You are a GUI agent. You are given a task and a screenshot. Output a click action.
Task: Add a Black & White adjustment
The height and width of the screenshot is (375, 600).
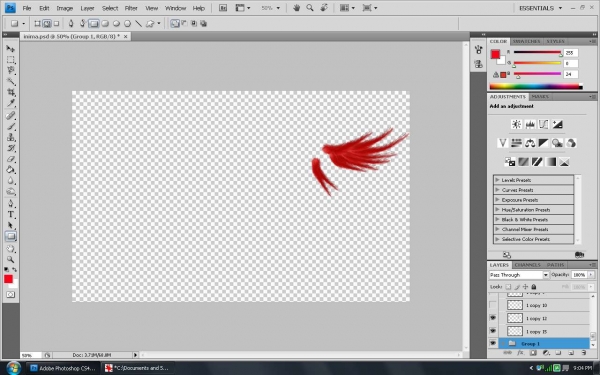click(x=543, y=143)
